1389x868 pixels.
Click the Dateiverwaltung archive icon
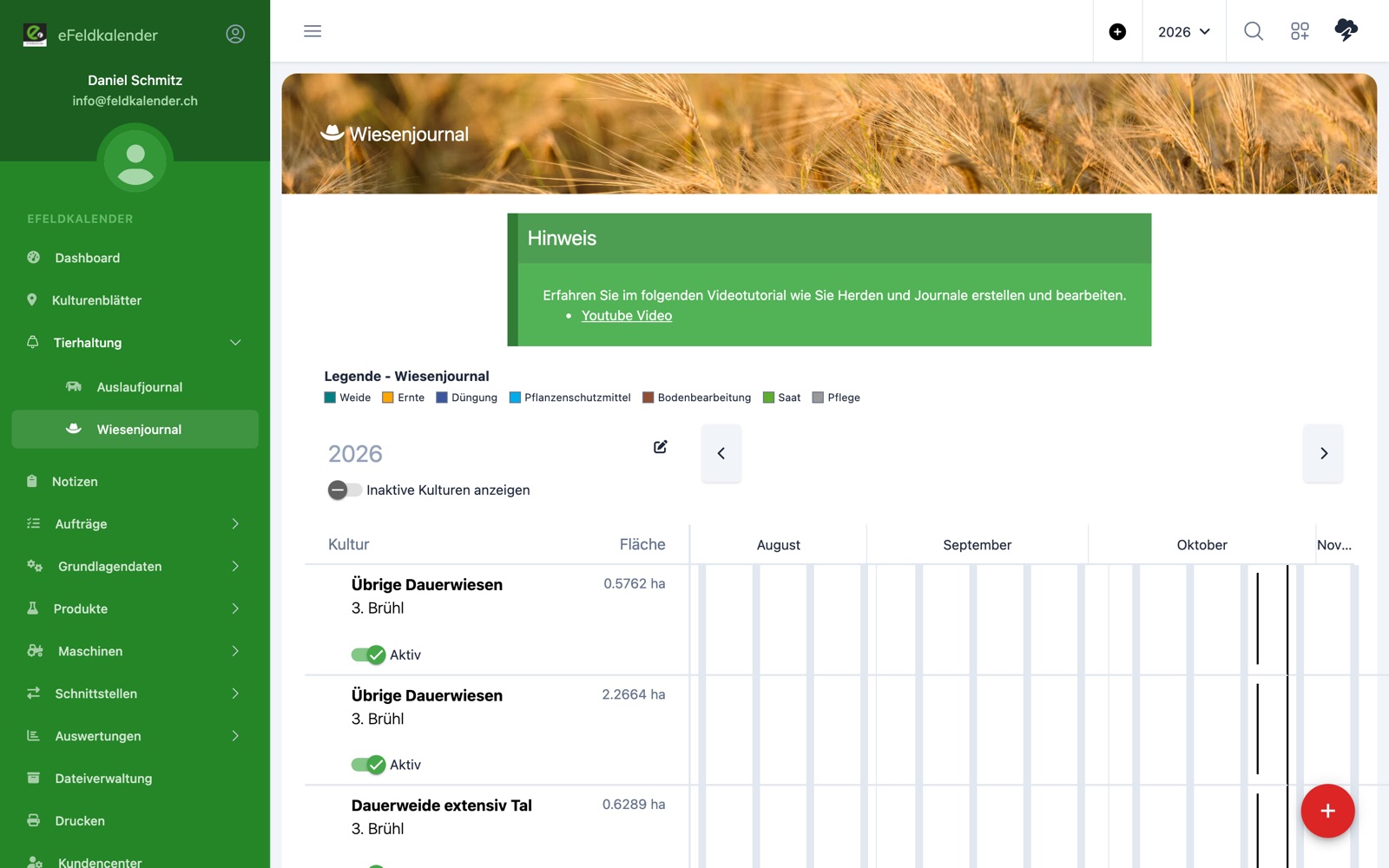pyautogui.click(x=34, y=778)
